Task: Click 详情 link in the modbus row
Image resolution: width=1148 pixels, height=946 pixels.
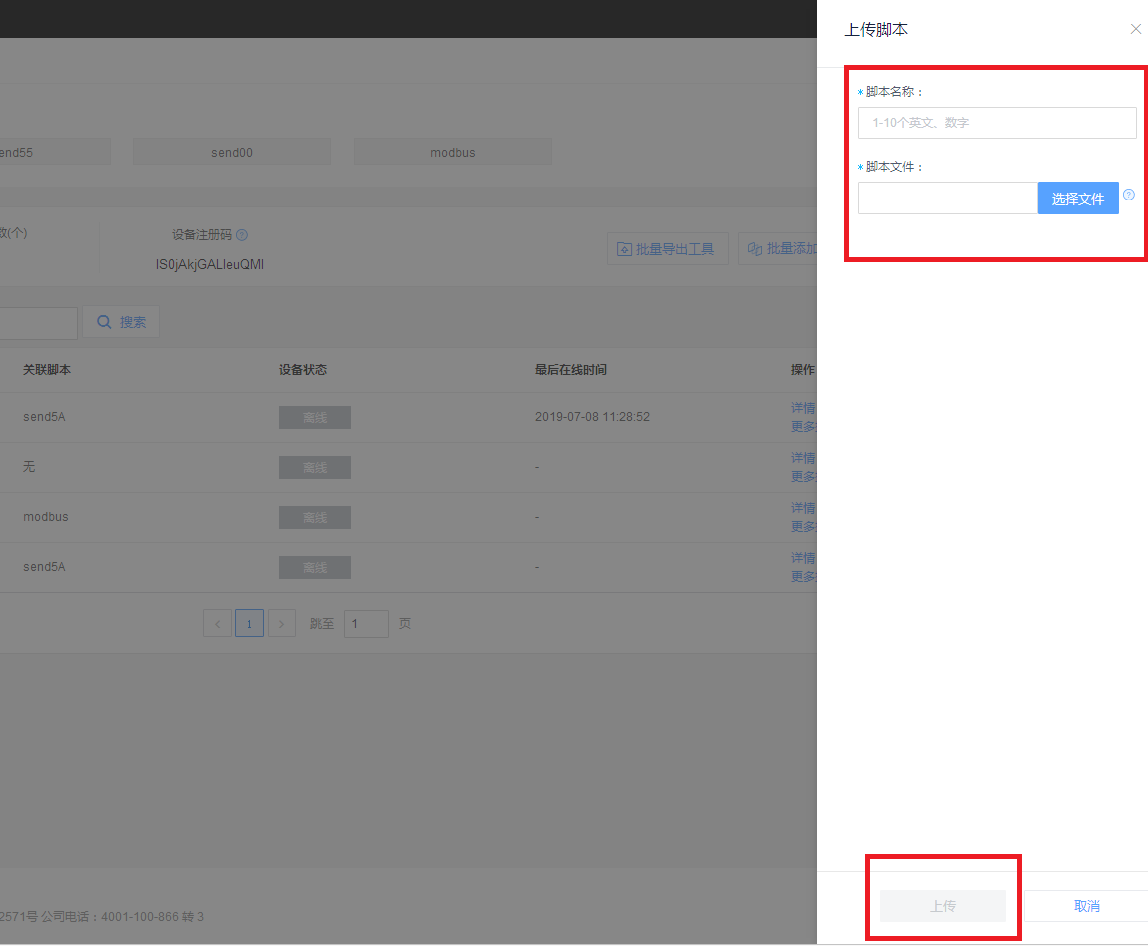Action: pyautogui.click(x=803, y=508)
